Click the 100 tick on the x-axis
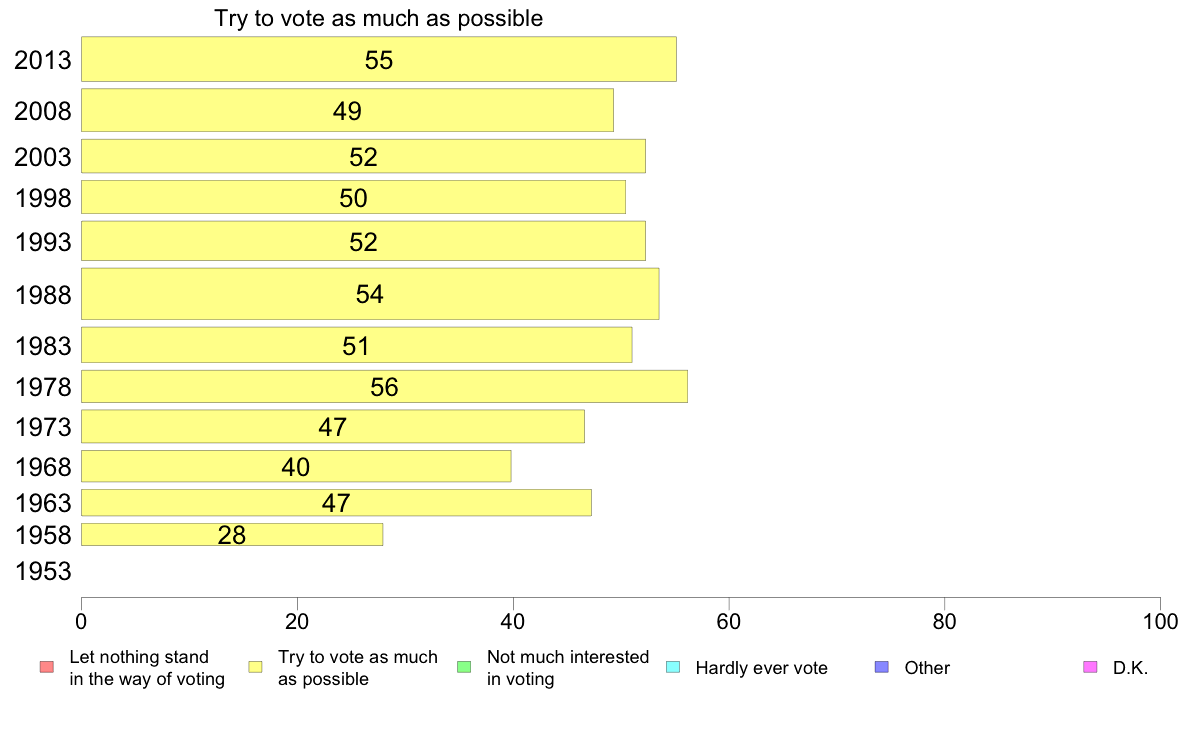Viewport: 1188px width, 736px height. pos(1160,622)
